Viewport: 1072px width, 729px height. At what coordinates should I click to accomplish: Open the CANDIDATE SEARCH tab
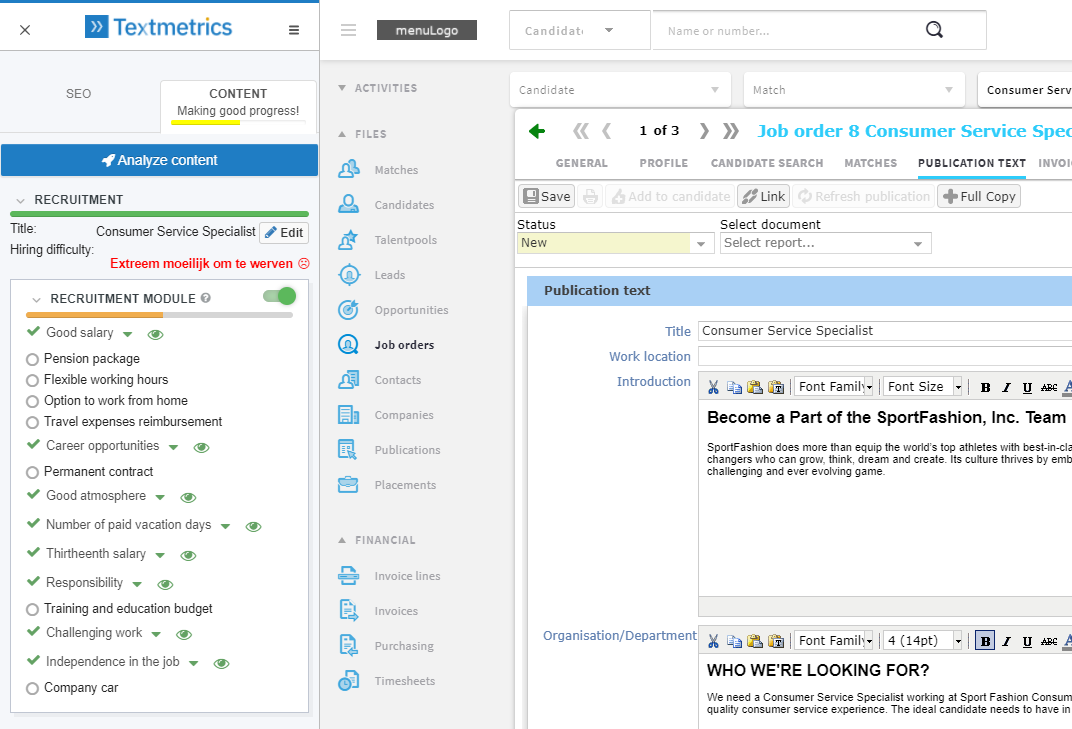pos(767,163)
